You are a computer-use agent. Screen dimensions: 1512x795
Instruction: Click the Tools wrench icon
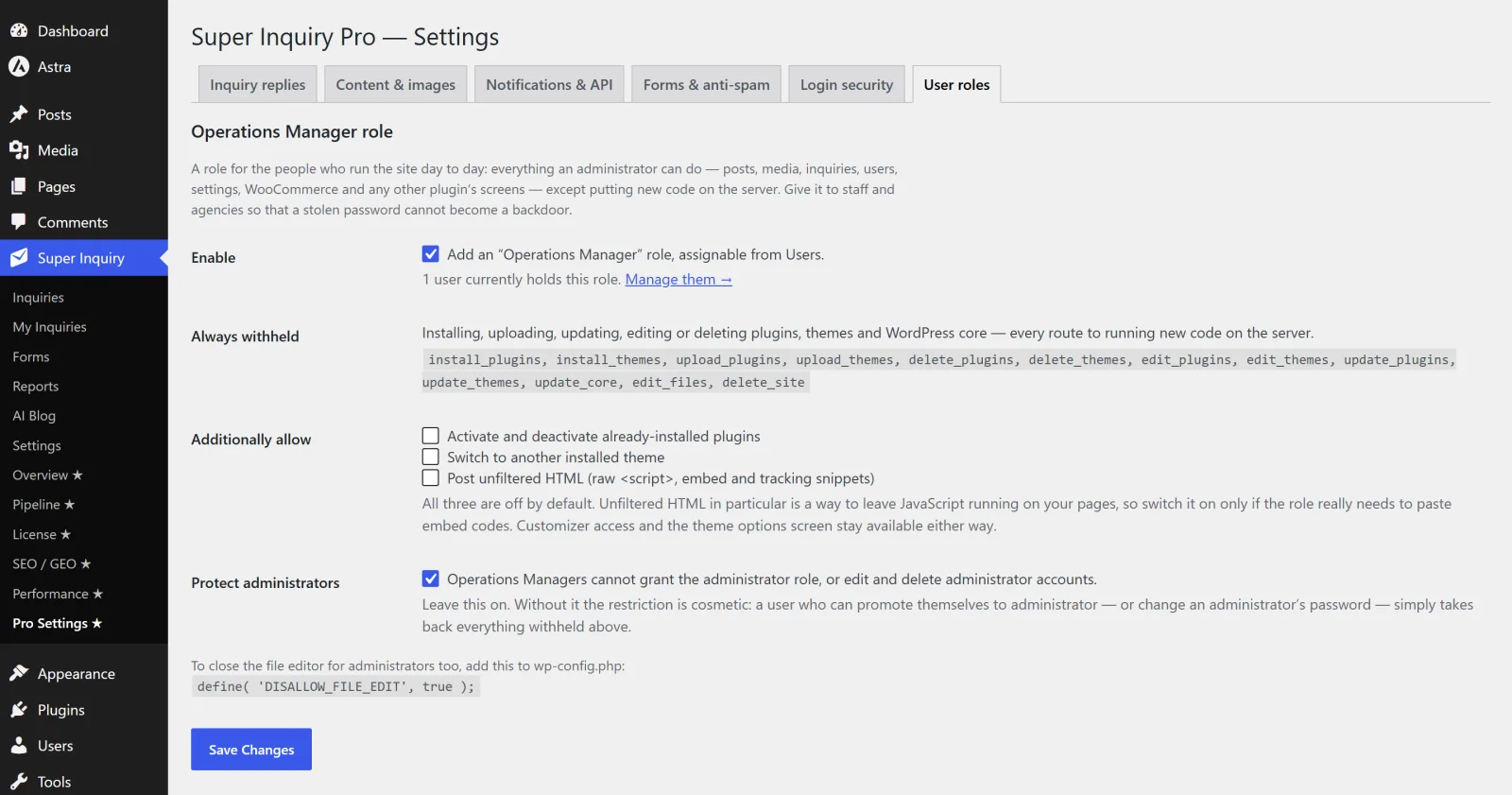pyautogui.click(x=19, y=782)
